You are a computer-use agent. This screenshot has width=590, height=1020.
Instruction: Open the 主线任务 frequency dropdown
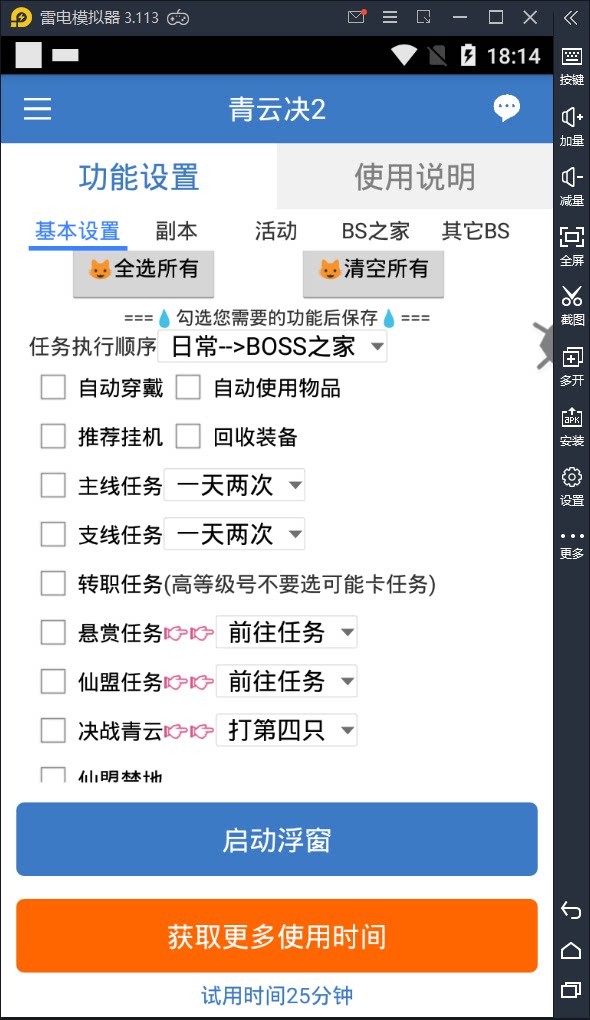coord(234,485)
